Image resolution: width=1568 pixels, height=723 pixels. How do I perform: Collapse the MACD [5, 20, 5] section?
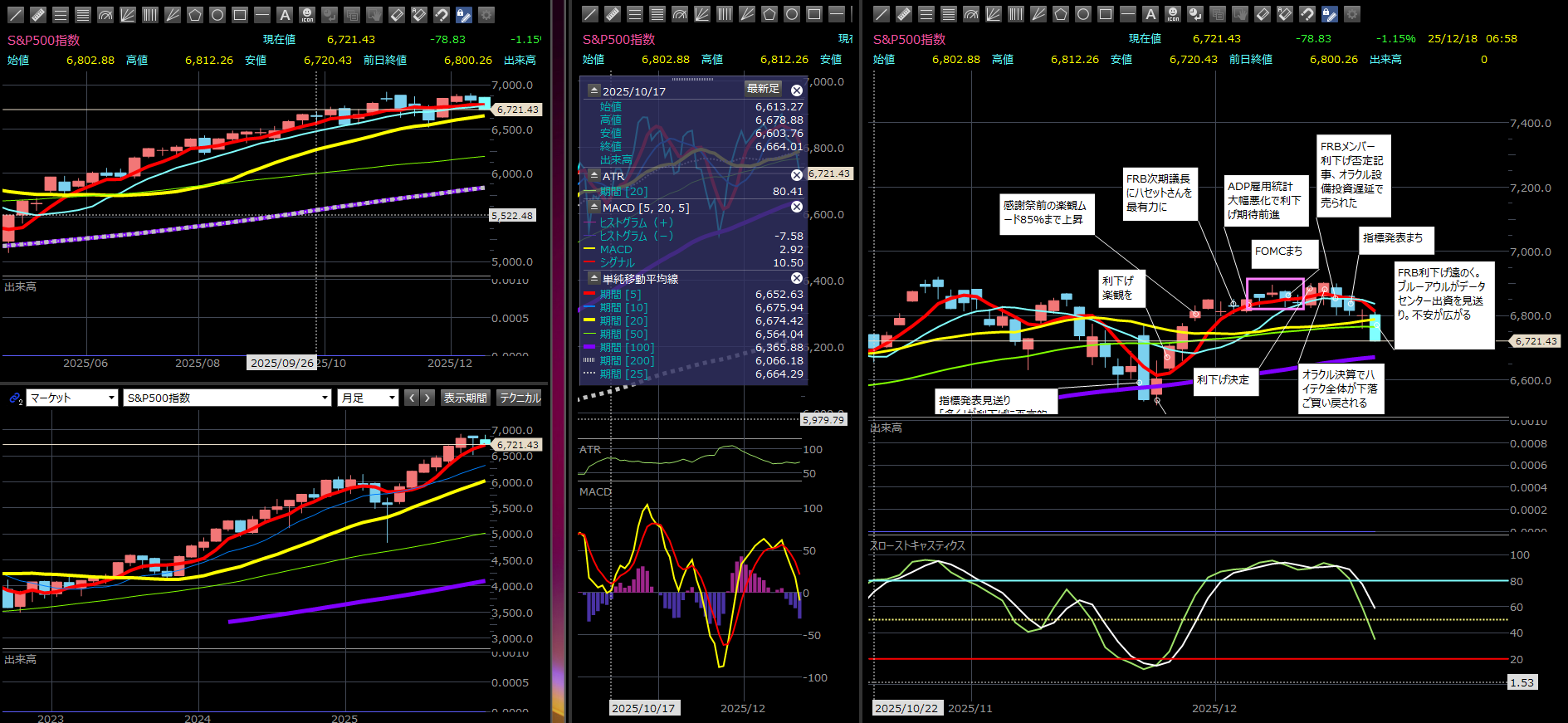coord(593,208)
